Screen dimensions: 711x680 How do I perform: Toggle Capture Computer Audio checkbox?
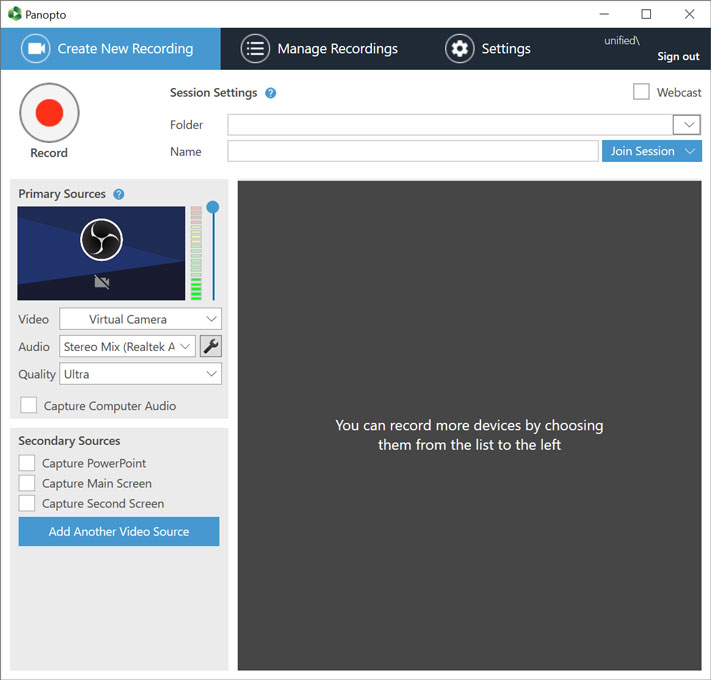pos(29,406)
